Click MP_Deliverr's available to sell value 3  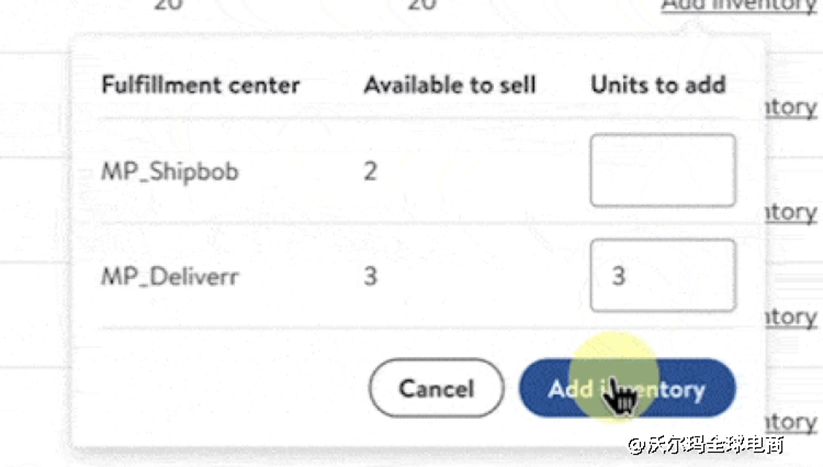tap(370, 275)
